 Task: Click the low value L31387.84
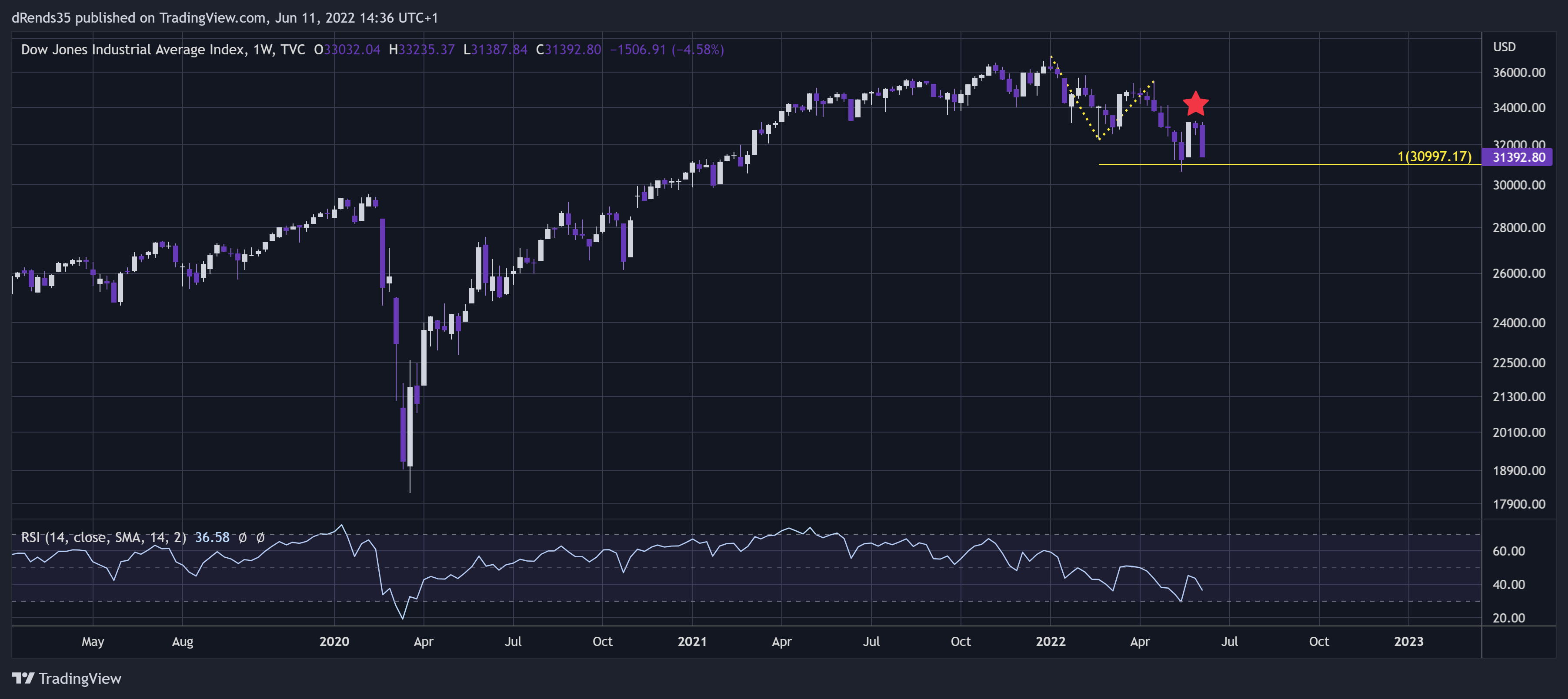click(x=495, y=50)
